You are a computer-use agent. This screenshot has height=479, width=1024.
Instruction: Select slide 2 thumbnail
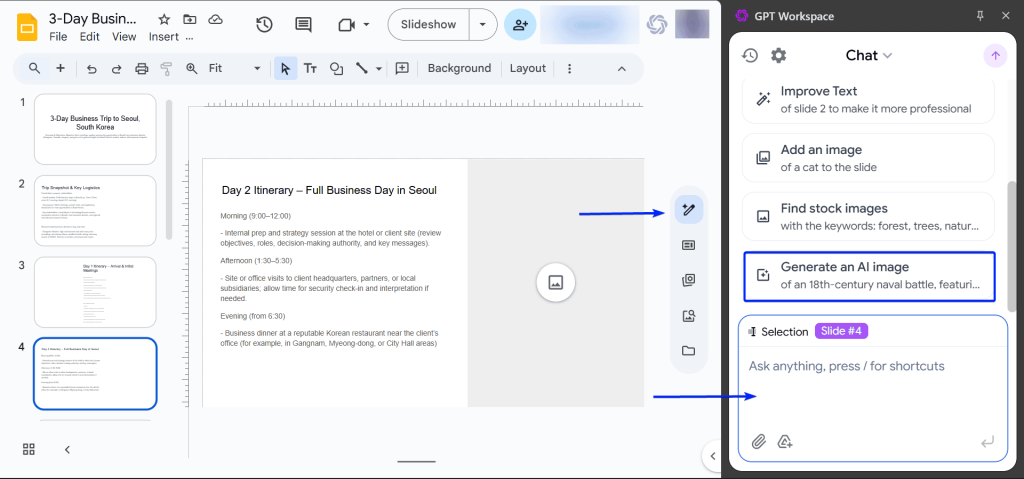[x=95, y=211]
